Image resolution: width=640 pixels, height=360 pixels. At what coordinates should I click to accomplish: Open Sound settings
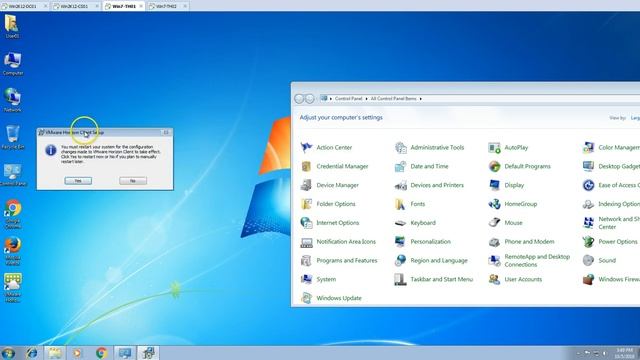[x=599, y=260]
